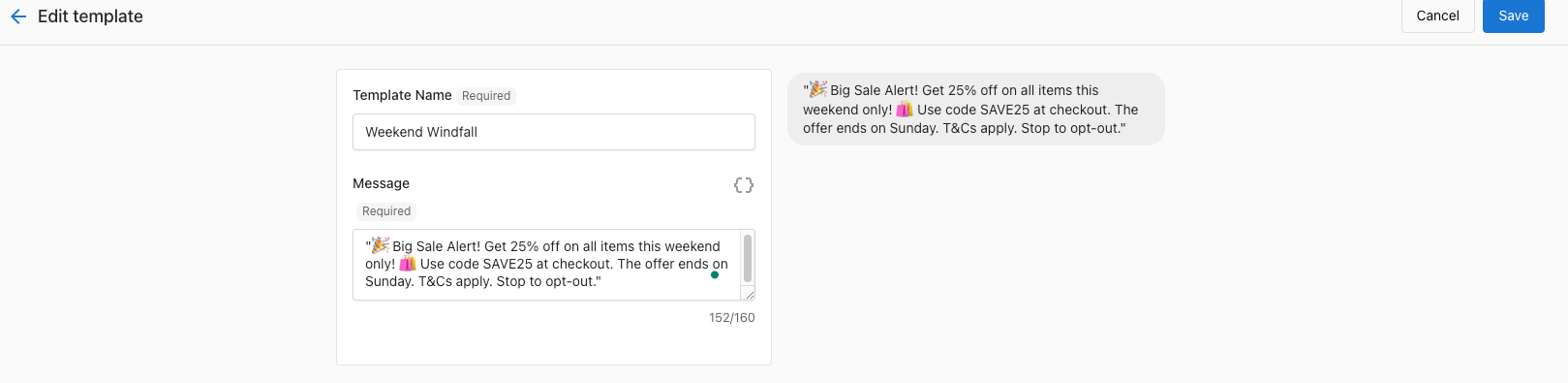Click the Edit template page title
The height and width of the screenshot is (383, 1568).
point(90,16)
